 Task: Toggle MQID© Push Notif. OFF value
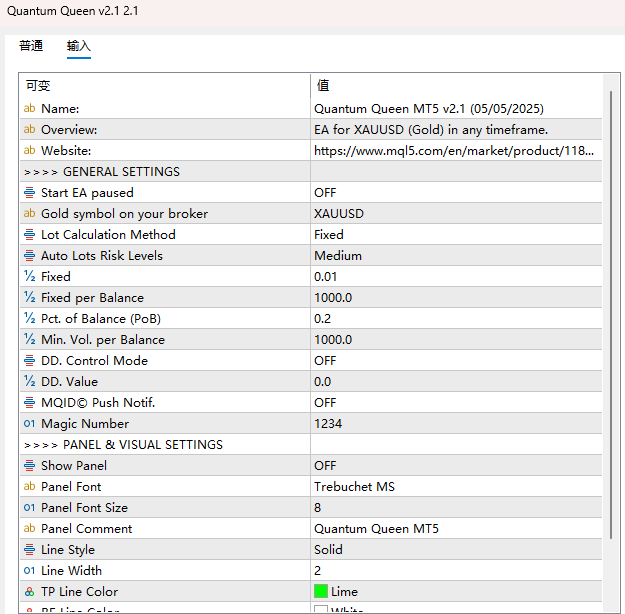(x=456, y=402)
